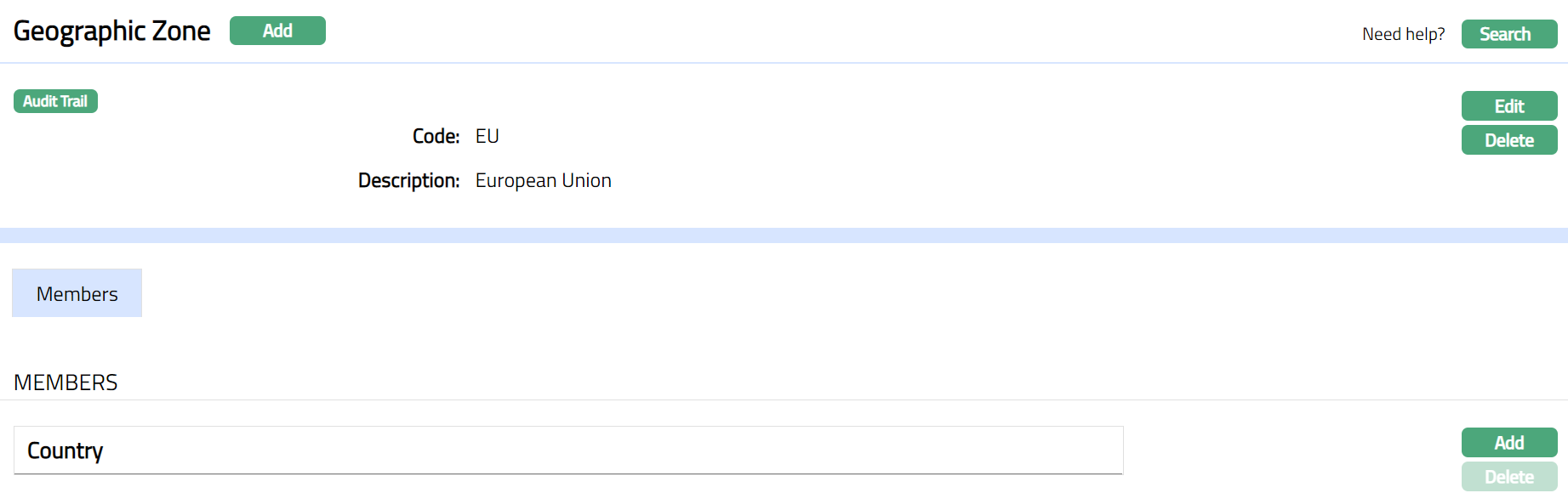
Task: Click the Description field label
Action: click(x=408, y=180)
